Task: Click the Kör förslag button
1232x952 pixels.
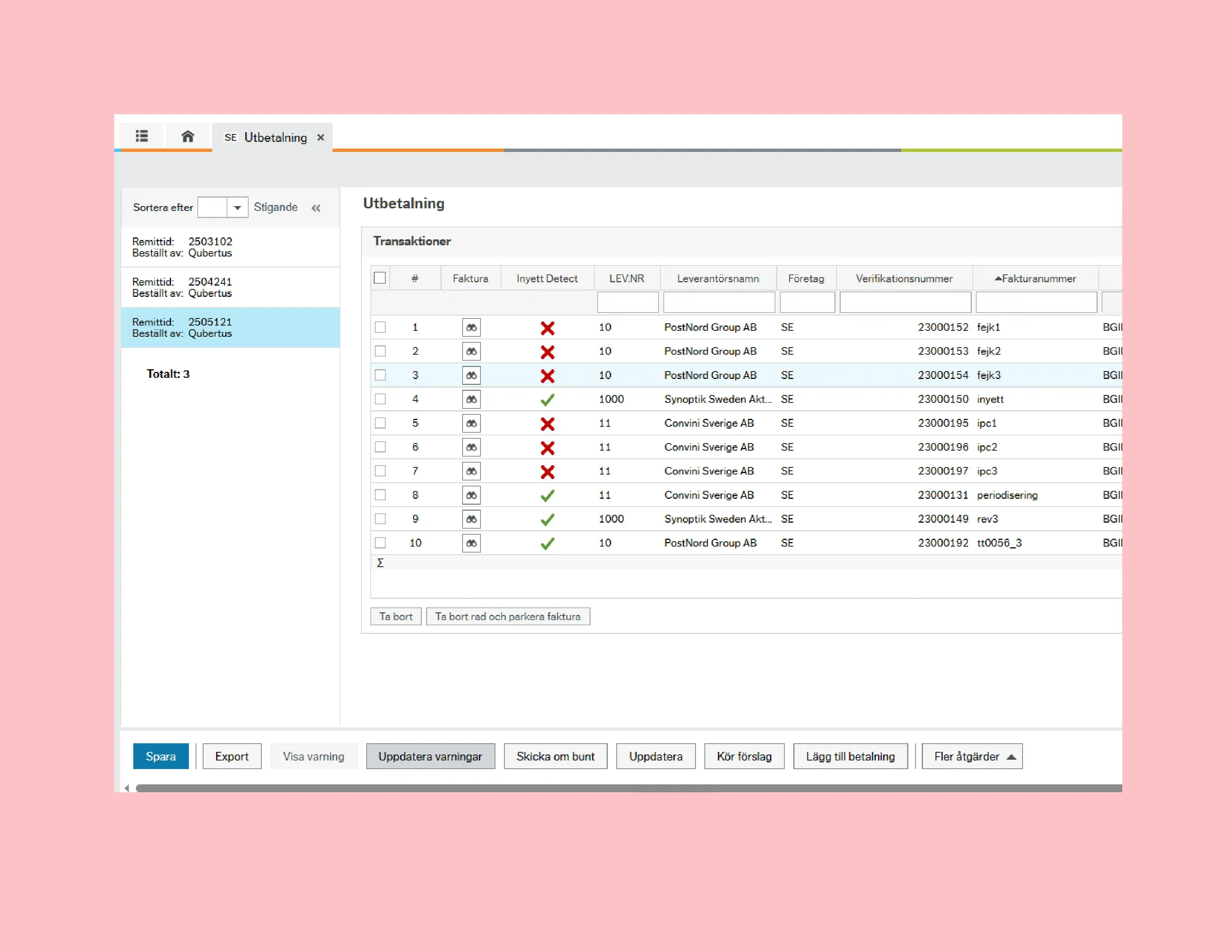Action: (744, 756)
